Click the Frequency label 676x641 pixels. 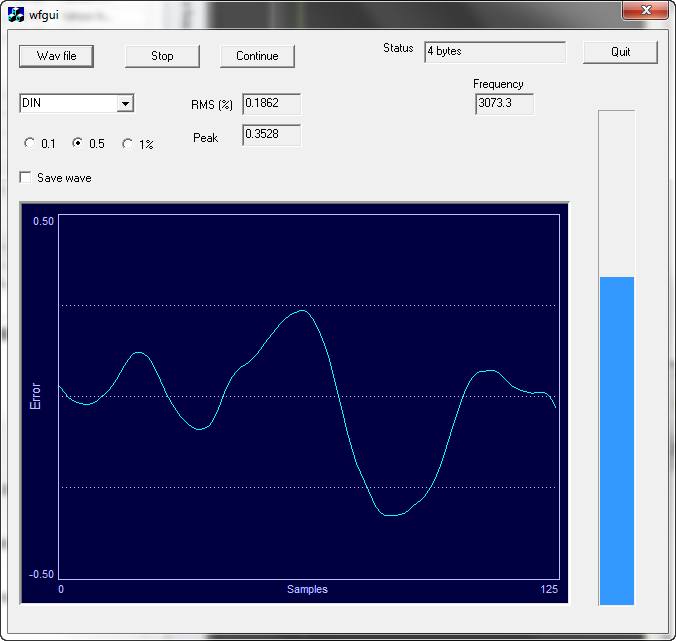pos(498,84)
